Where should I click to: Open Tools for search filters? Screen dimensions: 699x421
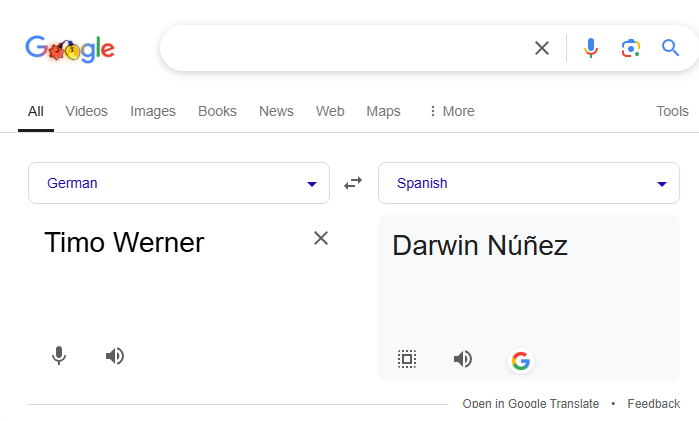coord(672,111)
